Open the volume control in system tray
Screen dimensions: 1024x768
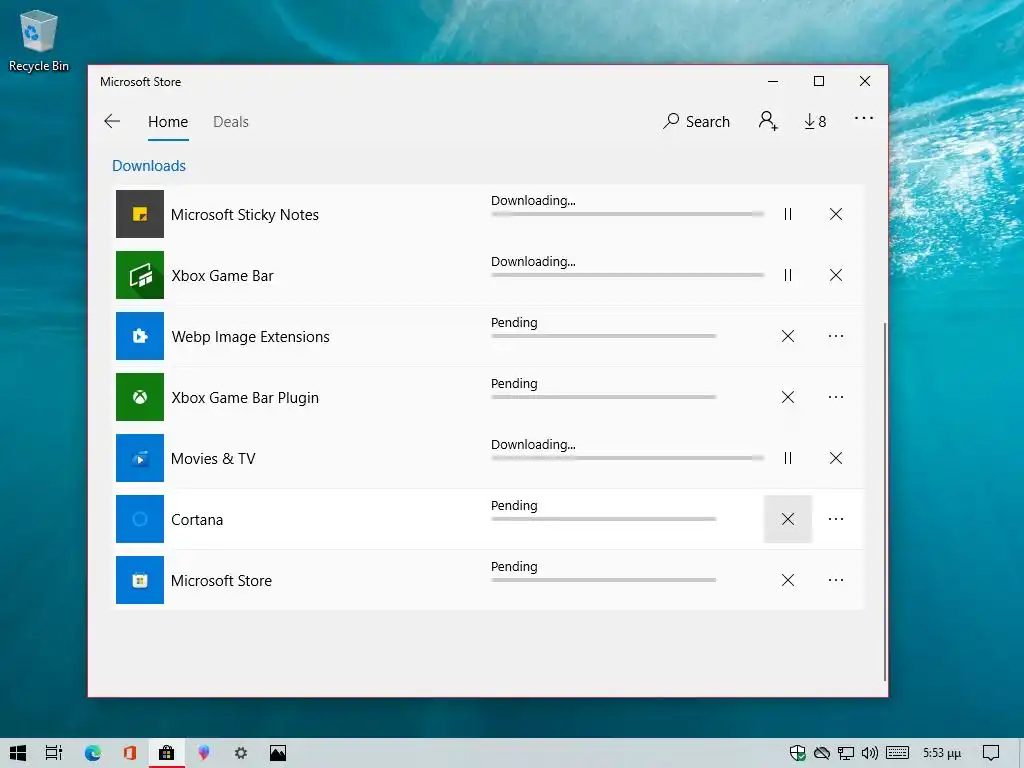[x=869, y=753]
